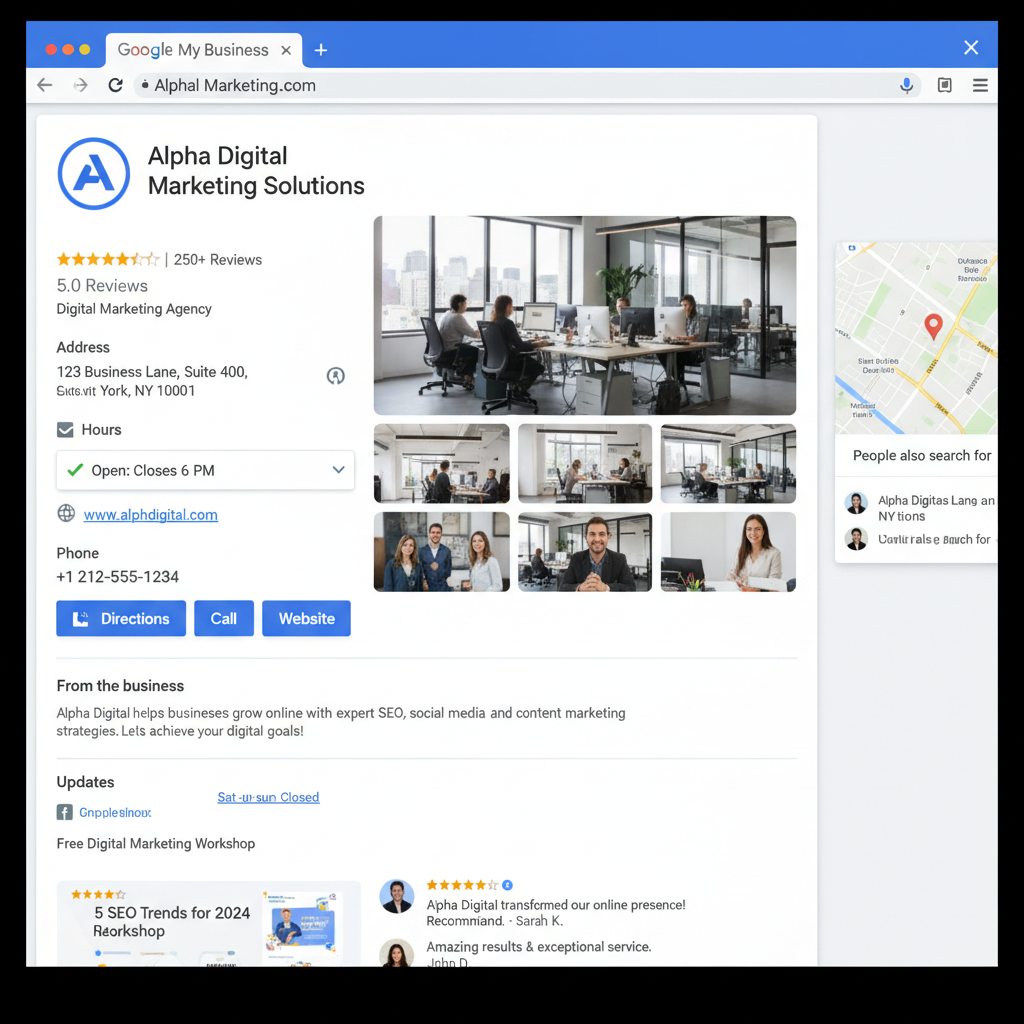Viewport: 1024px width, 1024px height.
Task: Click the star rating next to 250+ Reviews
Action: (108, 259)
